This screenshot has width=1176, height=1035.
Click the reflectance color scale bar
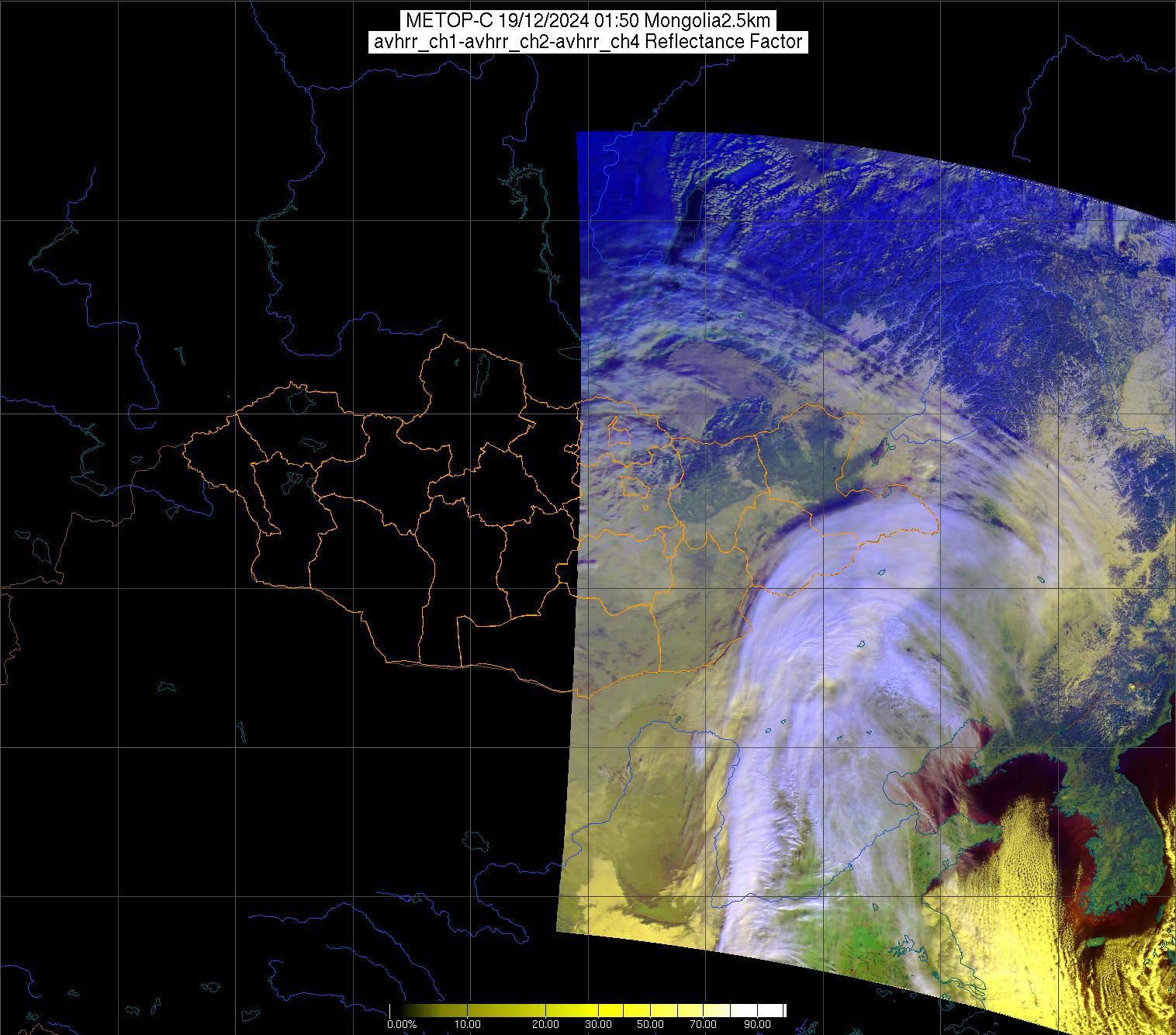[x=588, y=1010]
